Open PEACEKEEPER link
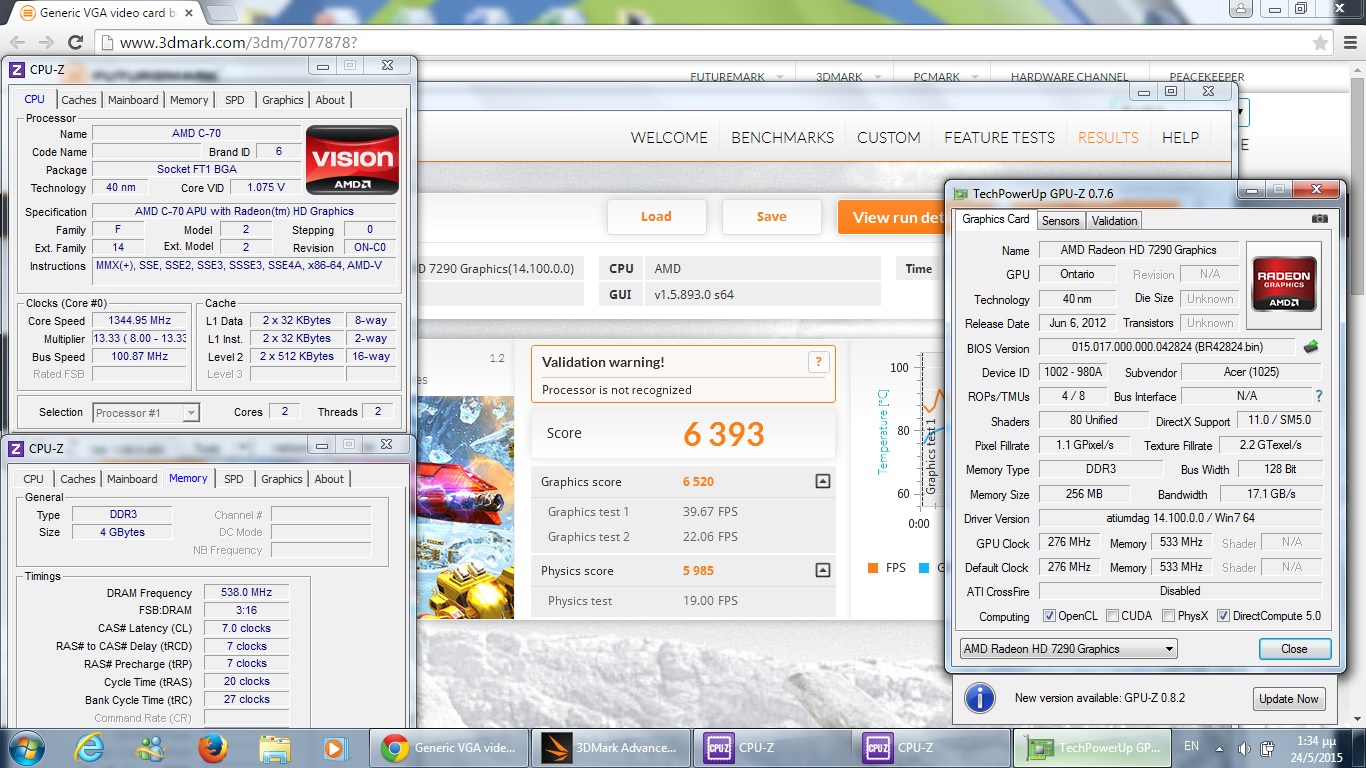1366x768 pixels. point(1207,77)
